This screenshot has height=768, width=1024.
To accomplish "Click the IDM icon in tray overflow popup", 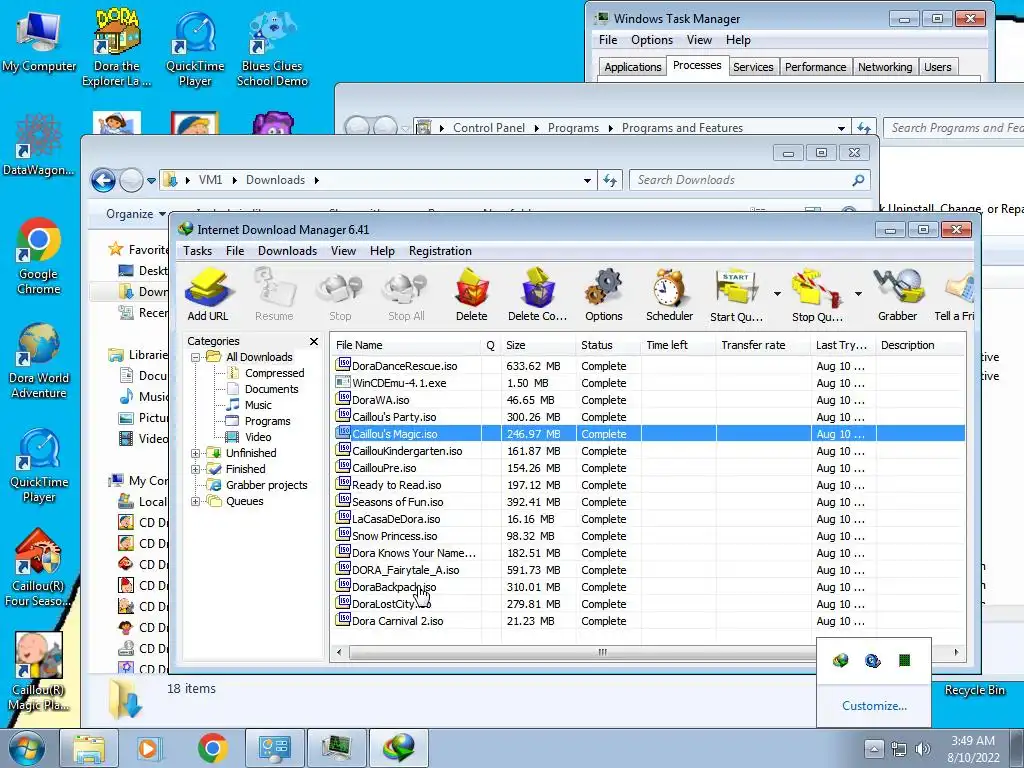I will pyautogui.click(x=840, y=660).
